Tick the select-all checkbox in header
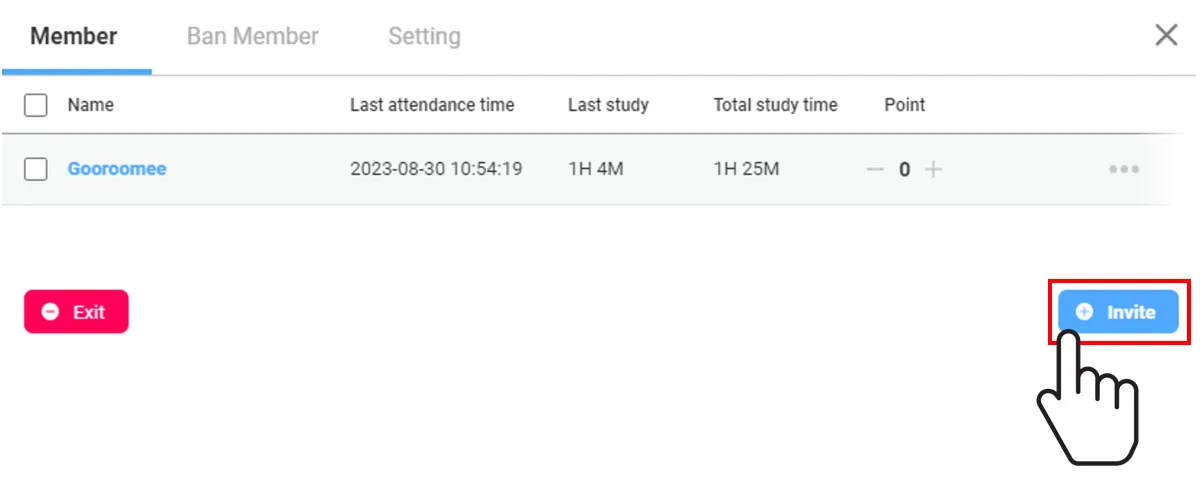 36,105
